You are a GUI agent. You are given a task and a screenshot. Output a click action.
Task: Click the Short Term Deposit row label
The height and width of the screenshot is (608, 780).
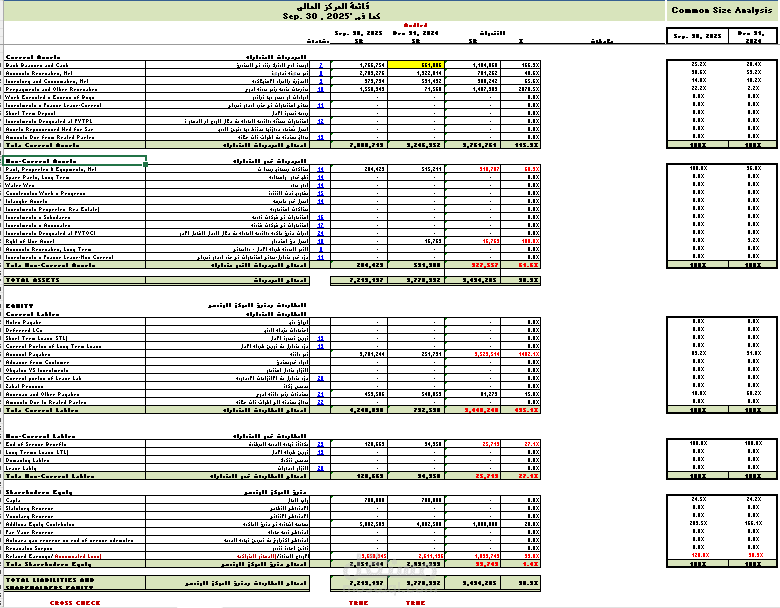tap(75, 113)
